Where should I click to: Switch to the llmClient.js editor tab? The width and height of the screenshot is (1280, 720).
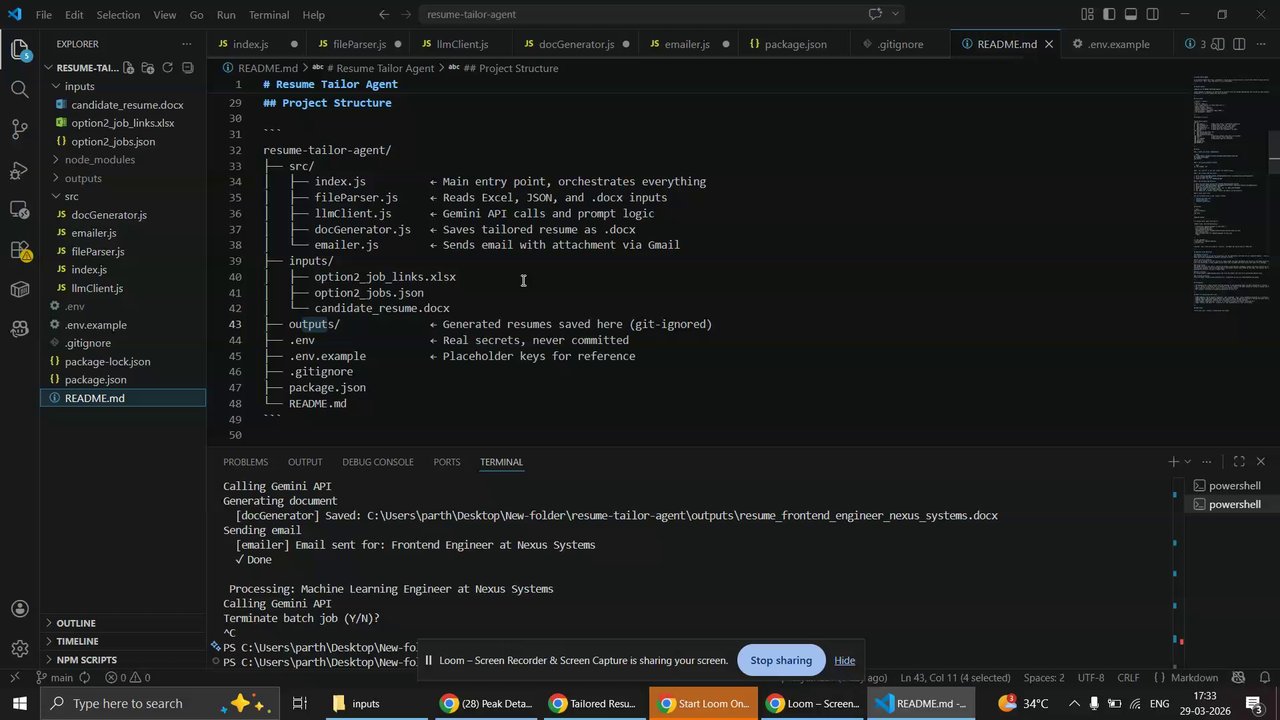461,44
